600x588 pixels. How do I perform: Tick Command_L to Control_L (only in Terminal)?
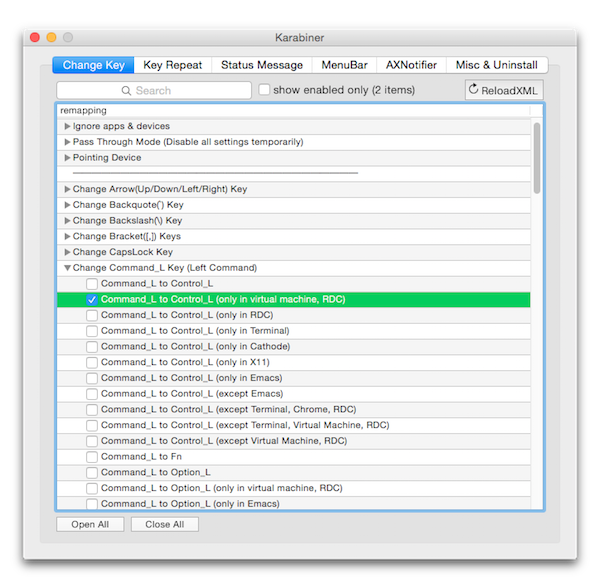click(x=92, y=330)
